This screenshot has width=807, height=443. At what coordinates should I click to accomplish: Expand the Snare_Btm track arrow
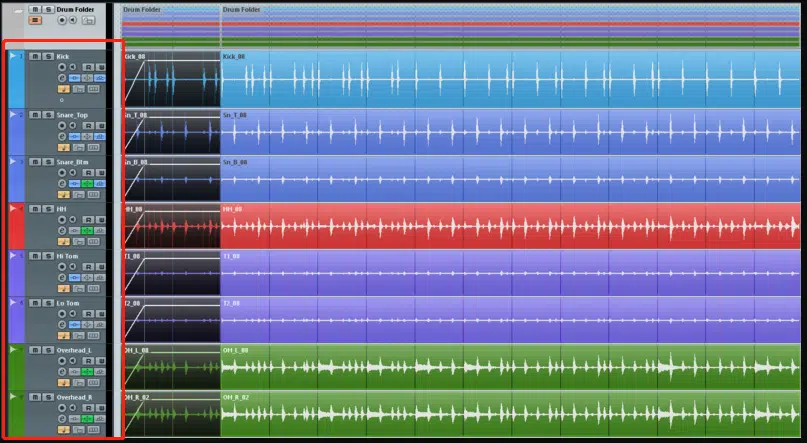[13, 161]
